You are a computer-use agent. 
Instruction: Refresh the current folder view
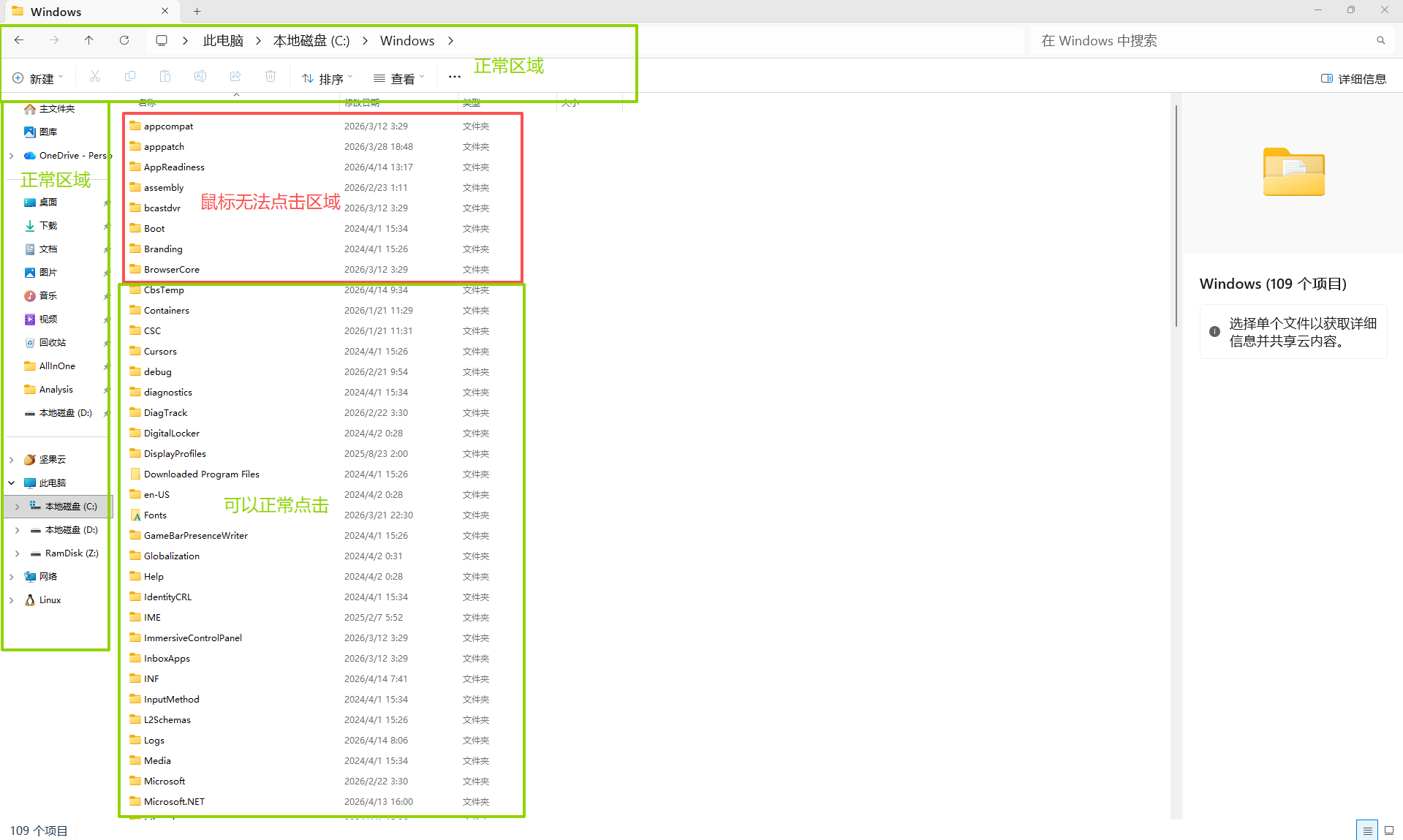pyautogui.click(x=124, y=40)
